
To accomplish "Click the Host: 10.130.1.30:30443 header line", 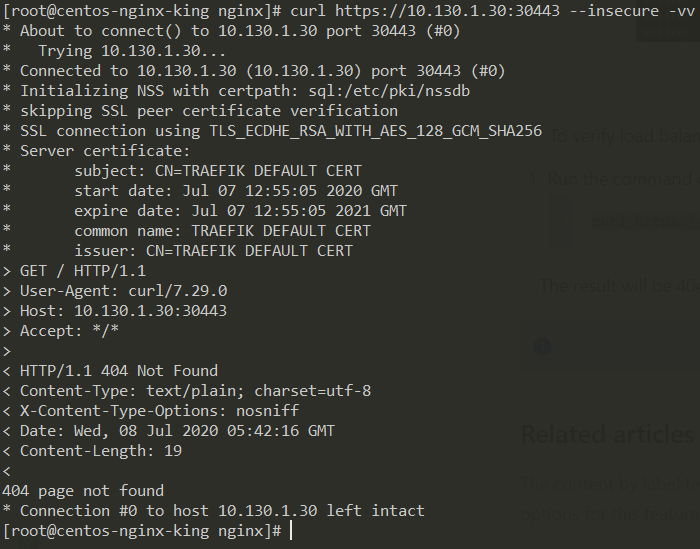I will tap(115, 311).
